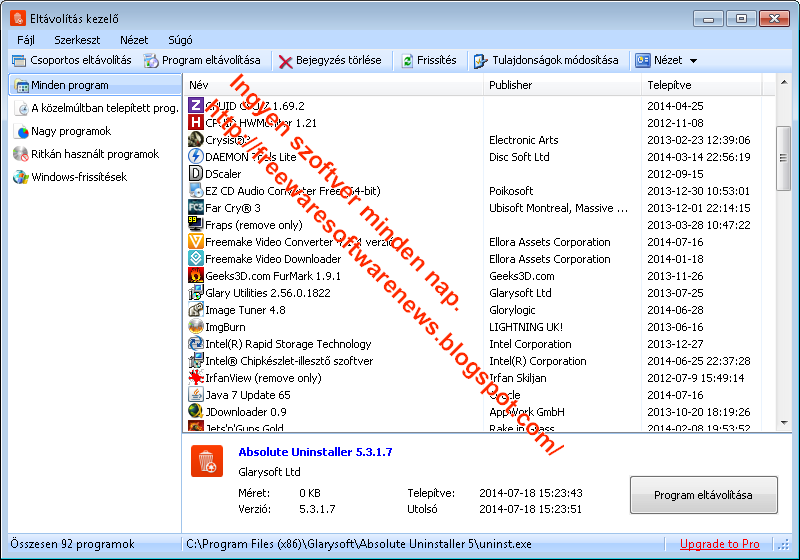Click the window resize grip icon
The height and width of the screenshot is (560, 800).
point(784,545)
